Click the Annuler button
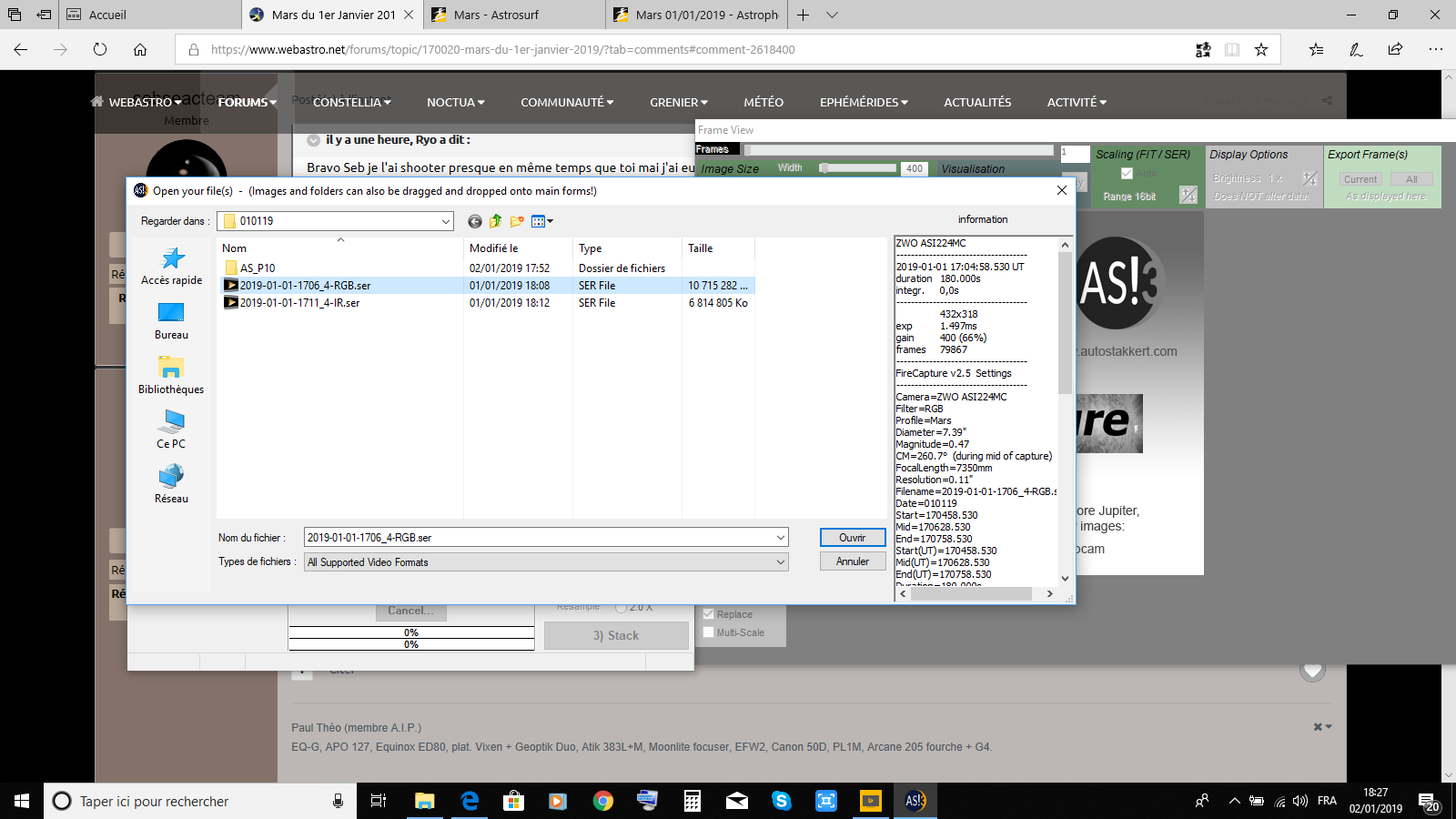The width and height of the screenshot is (1456, 819). click(853, 561)
